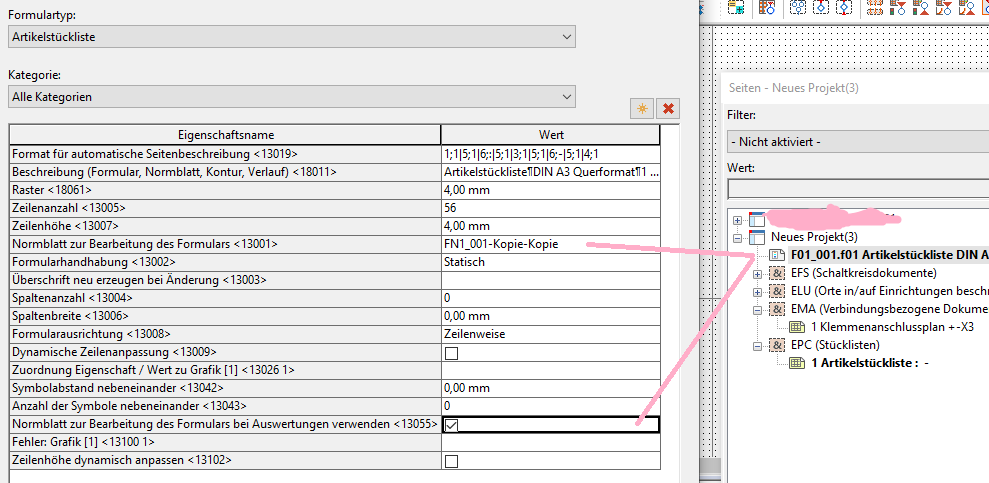The height and width of the screenshot is (483, 989).
Task: Open the Kategorie dropdown showing Alle Kategorien
Action: coord(292,97)
